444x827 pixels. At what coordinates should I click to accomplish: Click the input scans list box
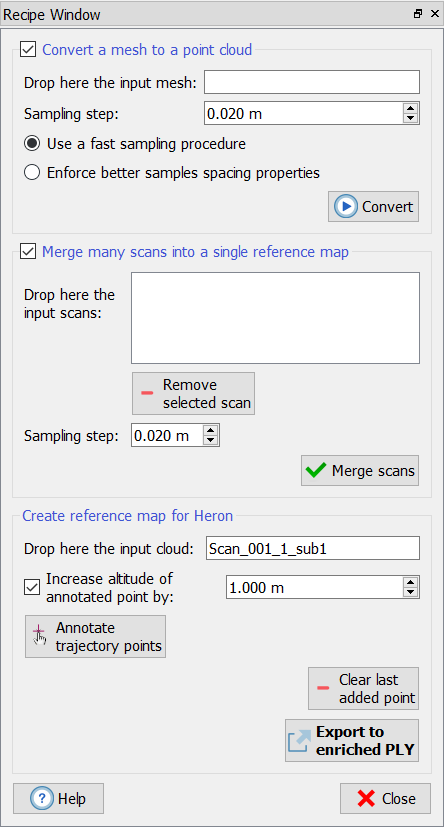pyautogui.click(x=275, y=318)
